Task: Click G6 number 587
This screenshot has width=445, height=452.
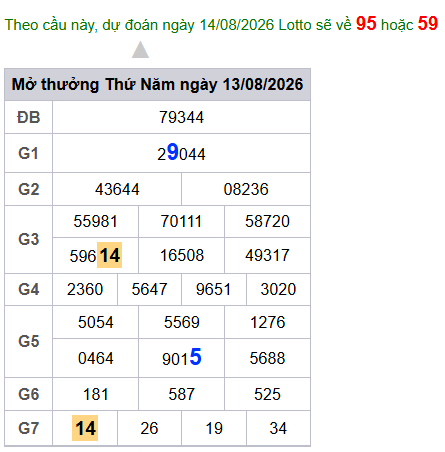Action: click(181, 394)
